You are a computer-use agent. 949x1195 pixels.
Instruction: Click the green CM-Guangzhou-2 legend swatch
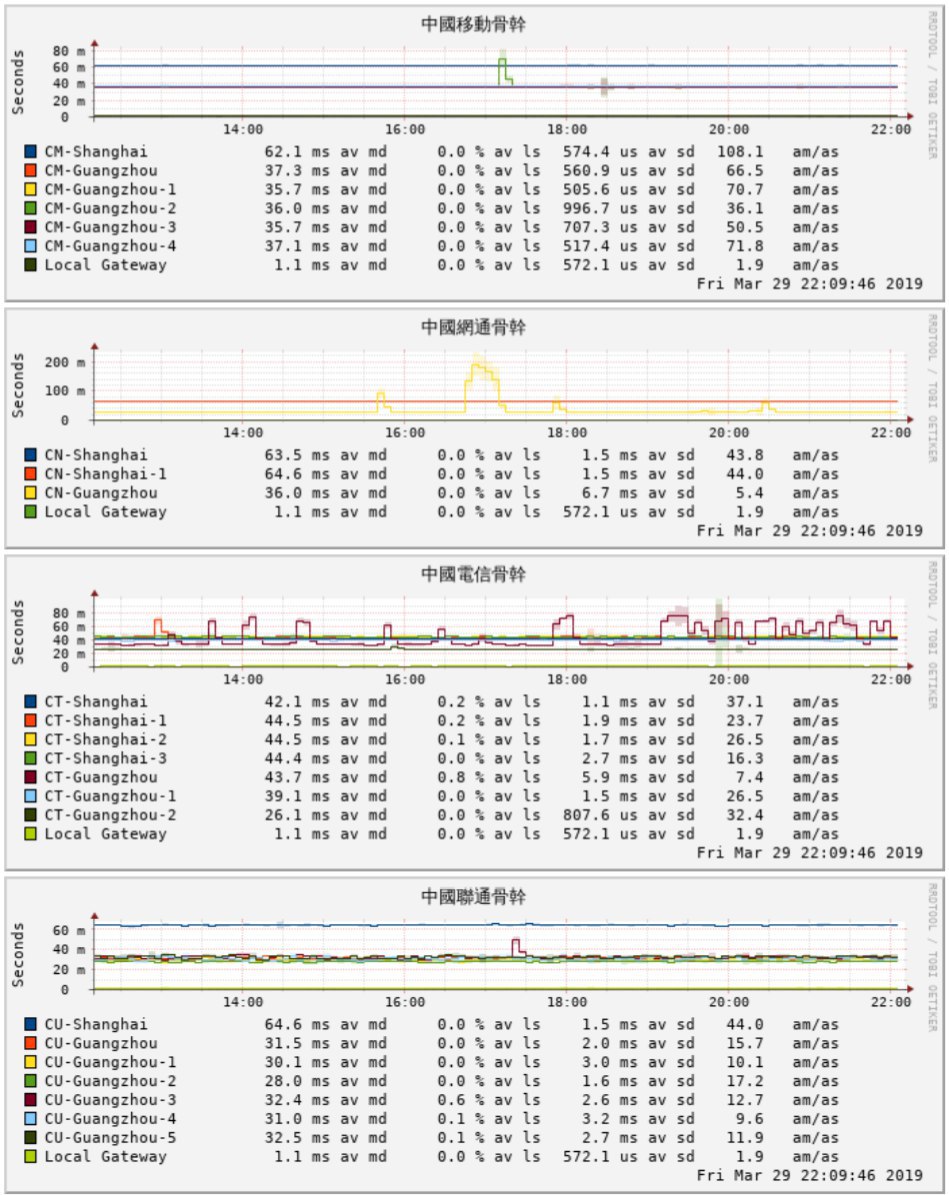point(30,208)
